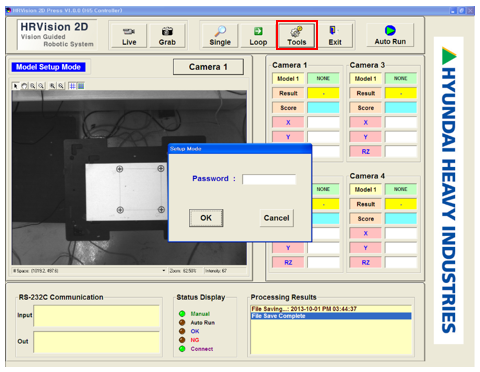Click the top-left fiducial mark in camera image
The width and height of the screenshot is (480, 372).
(x=120, y=169)
